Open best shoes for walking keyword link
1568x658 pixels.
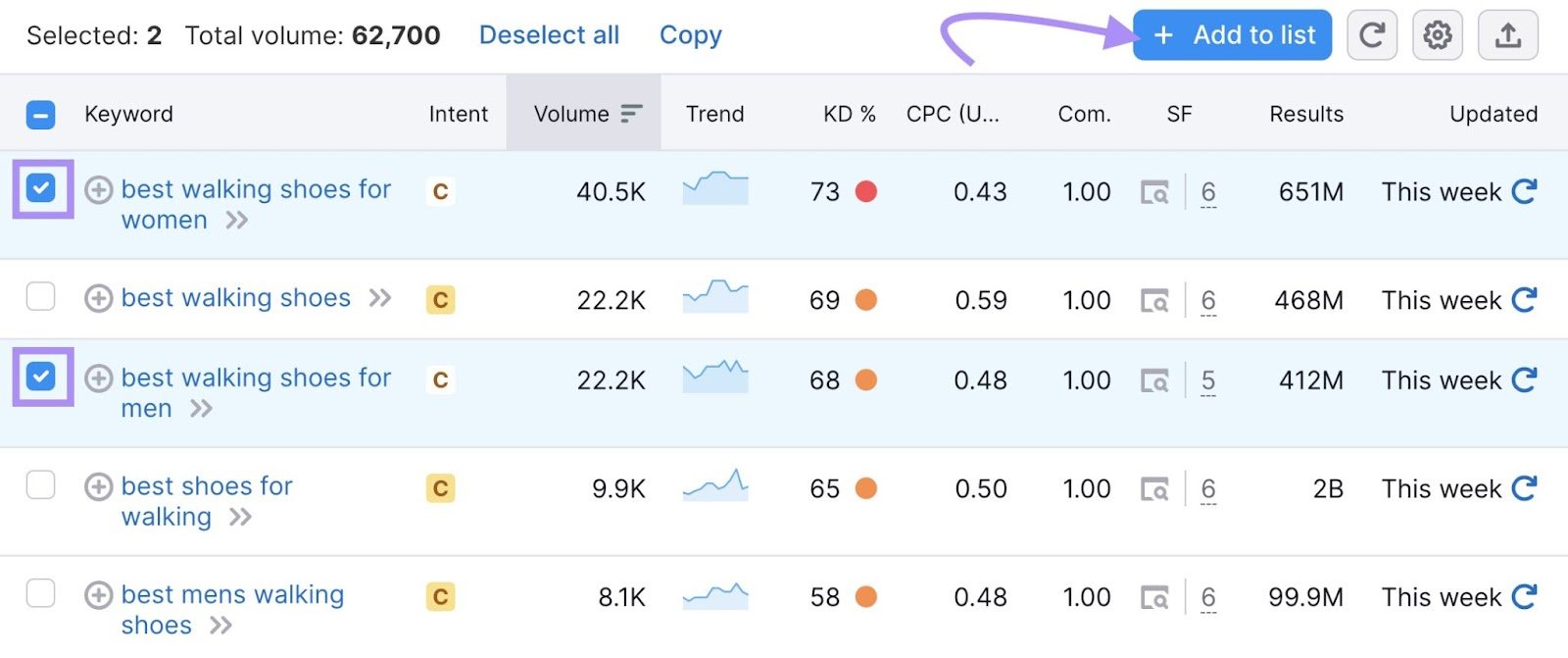207,501
